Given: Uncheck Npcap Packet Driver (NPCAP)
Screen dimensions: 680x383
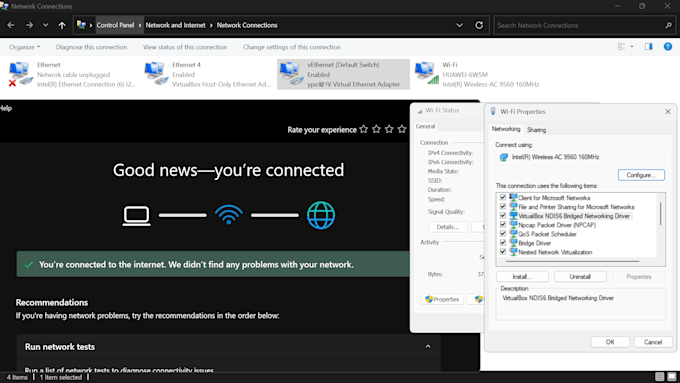Looking at the screenshot, I should tap(503, 225).
